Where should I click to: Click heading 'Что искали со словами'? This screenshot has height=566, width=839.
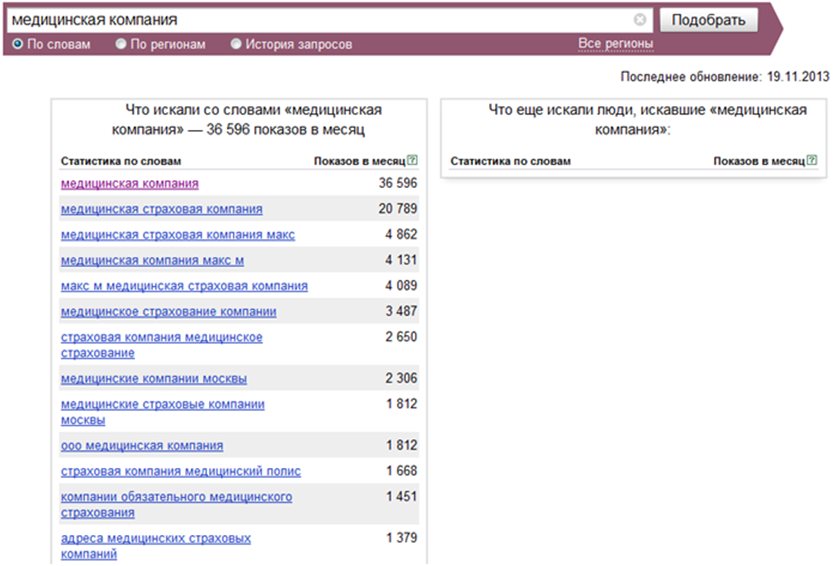(247, 120)
